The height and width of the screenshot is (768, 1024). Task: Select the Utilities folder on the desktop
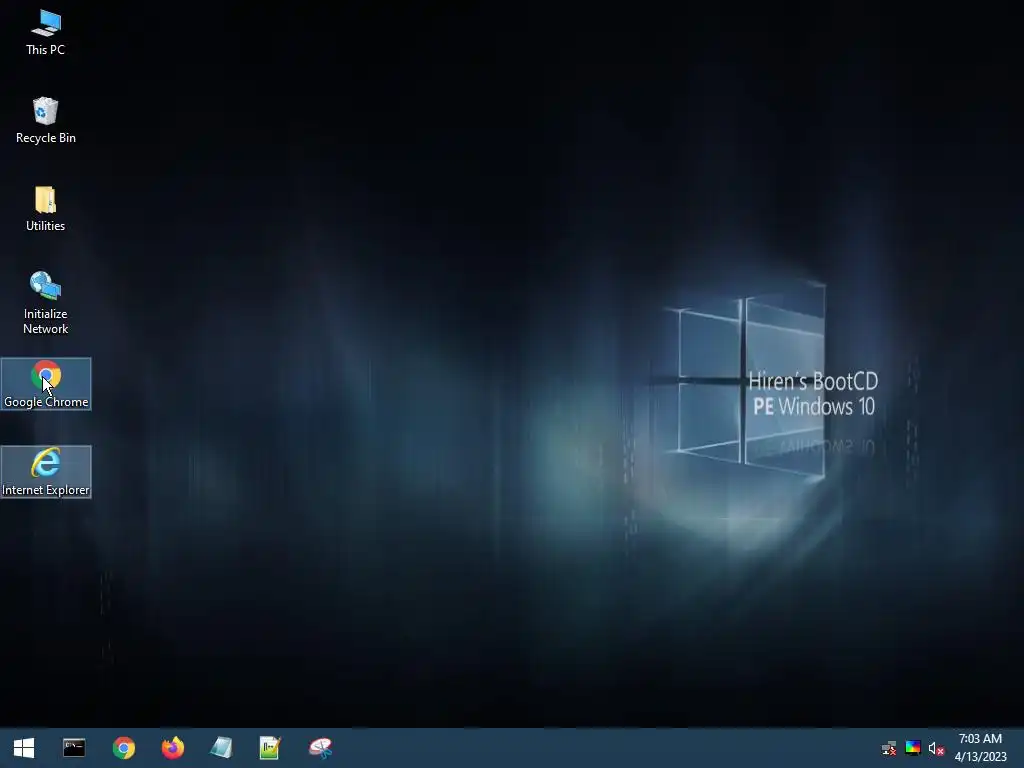[x=45, y=209]
